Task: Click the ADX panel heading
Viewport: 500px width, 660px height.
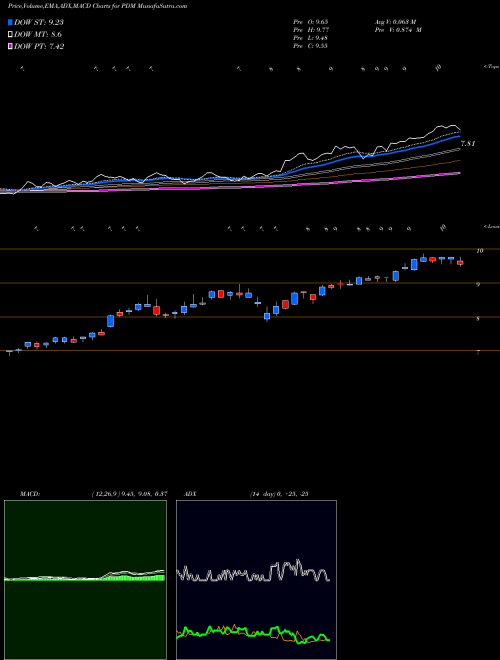Action: pos(190,494)
